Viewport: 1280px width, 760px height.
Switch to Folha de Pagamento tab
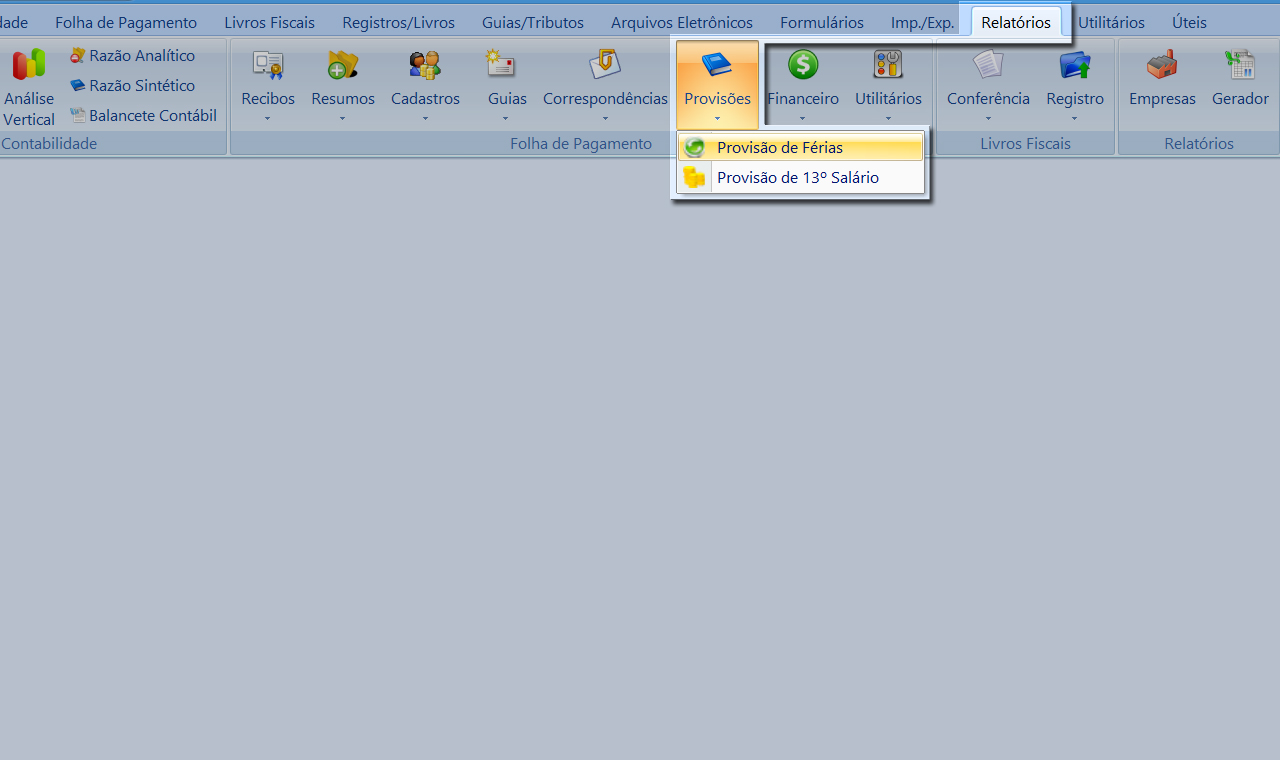pos(126,22)
